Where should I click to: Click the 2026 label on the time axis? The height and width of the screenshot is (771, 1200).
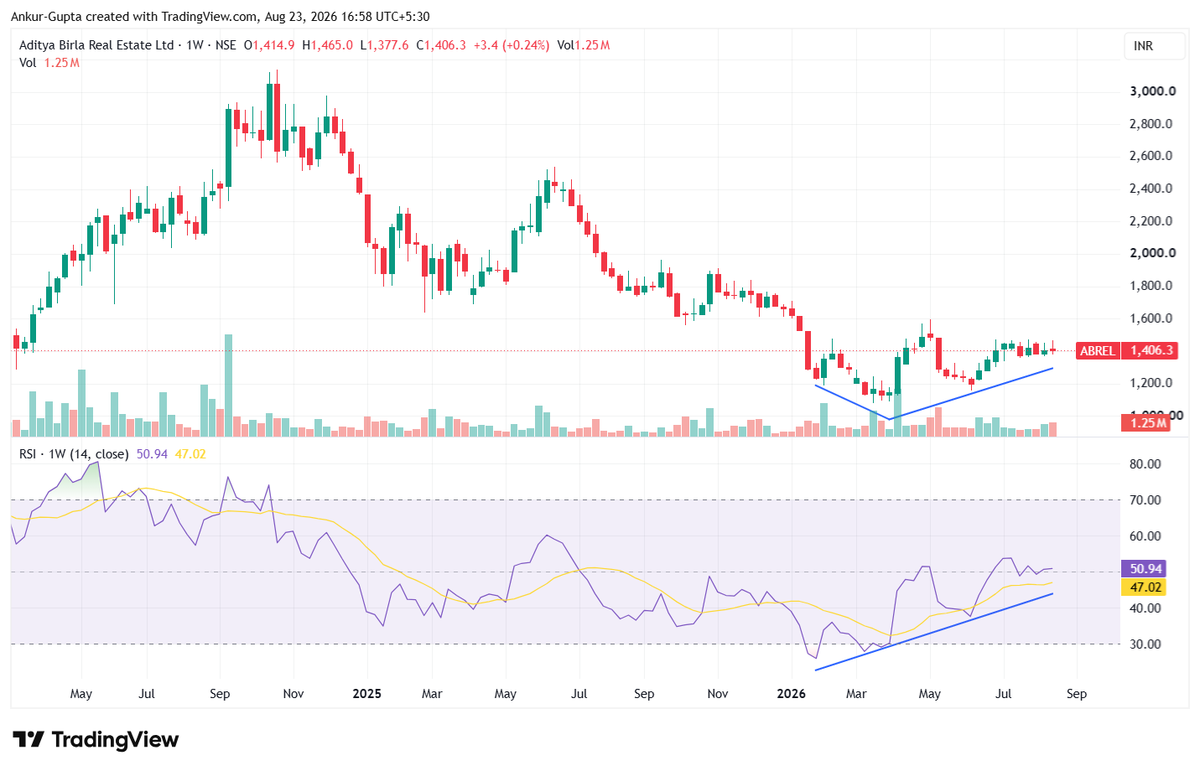pos(791,693)
